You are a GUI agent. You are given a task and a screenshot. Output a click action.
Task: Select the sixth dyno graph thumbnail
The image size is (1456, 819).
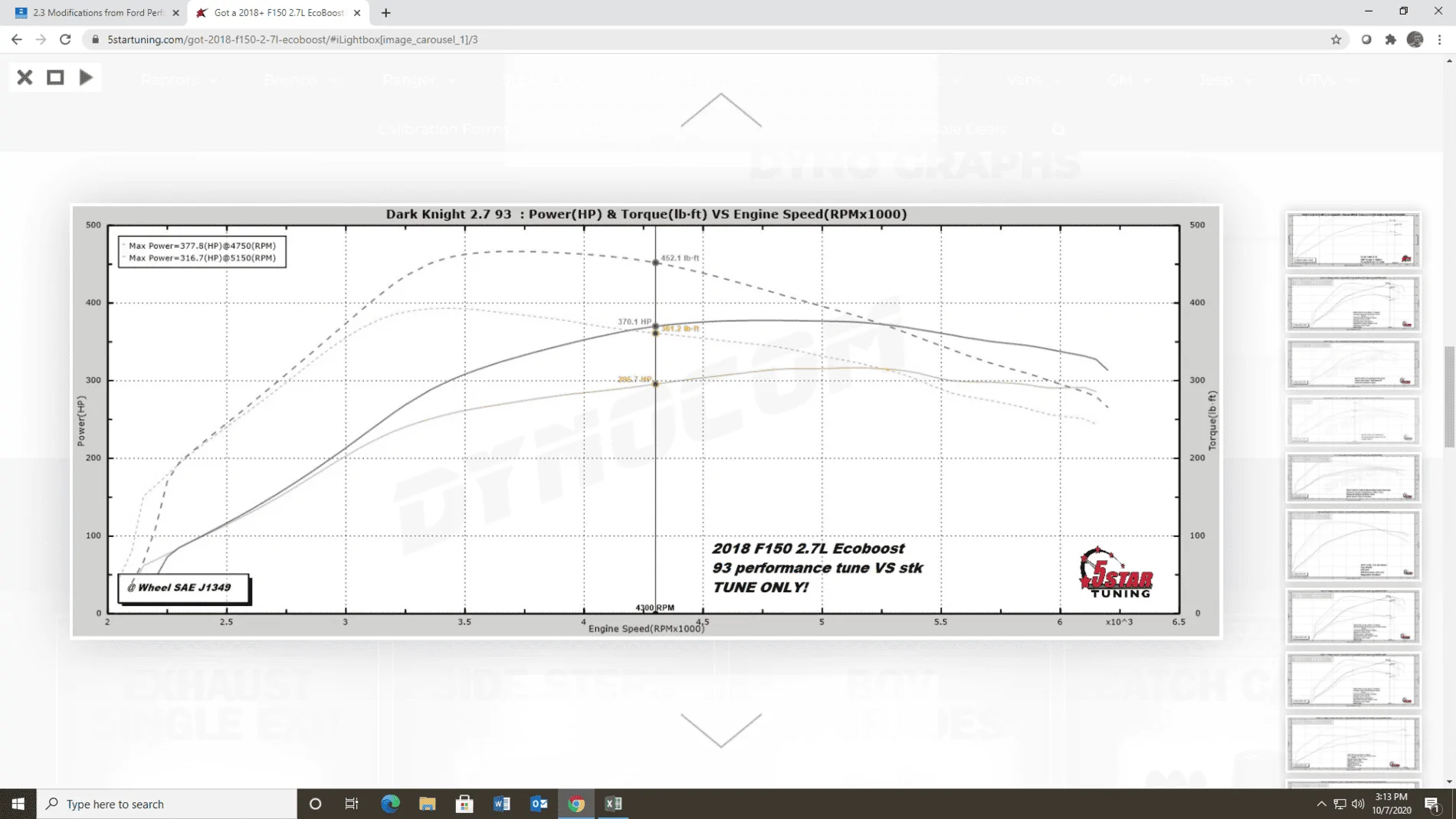[x=1353, y=545]
